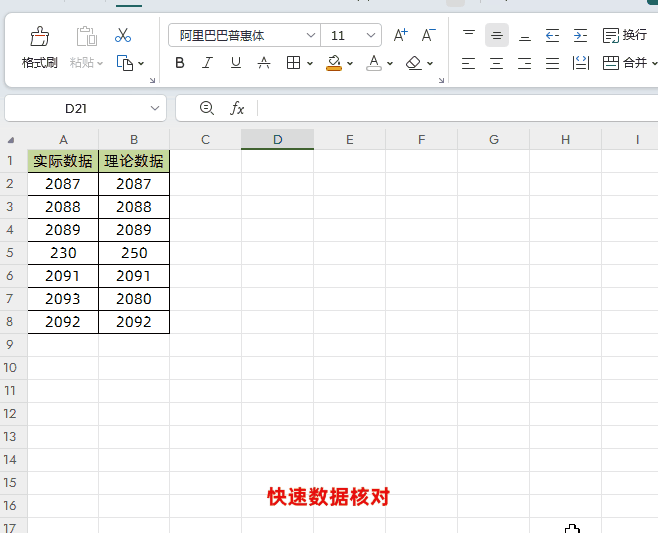
Task: Click the Name Box showing D21
Action: point(76,109)
